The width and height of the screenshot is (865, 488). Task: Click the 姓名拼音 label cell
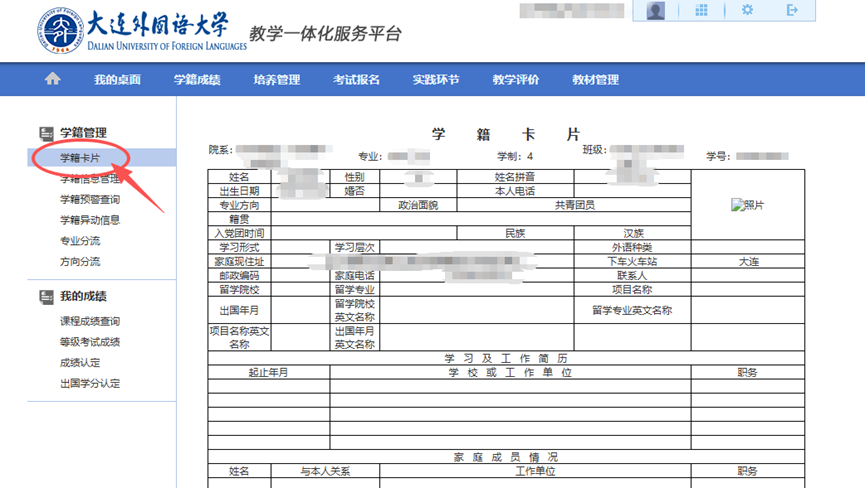click(x=515, y=177)
